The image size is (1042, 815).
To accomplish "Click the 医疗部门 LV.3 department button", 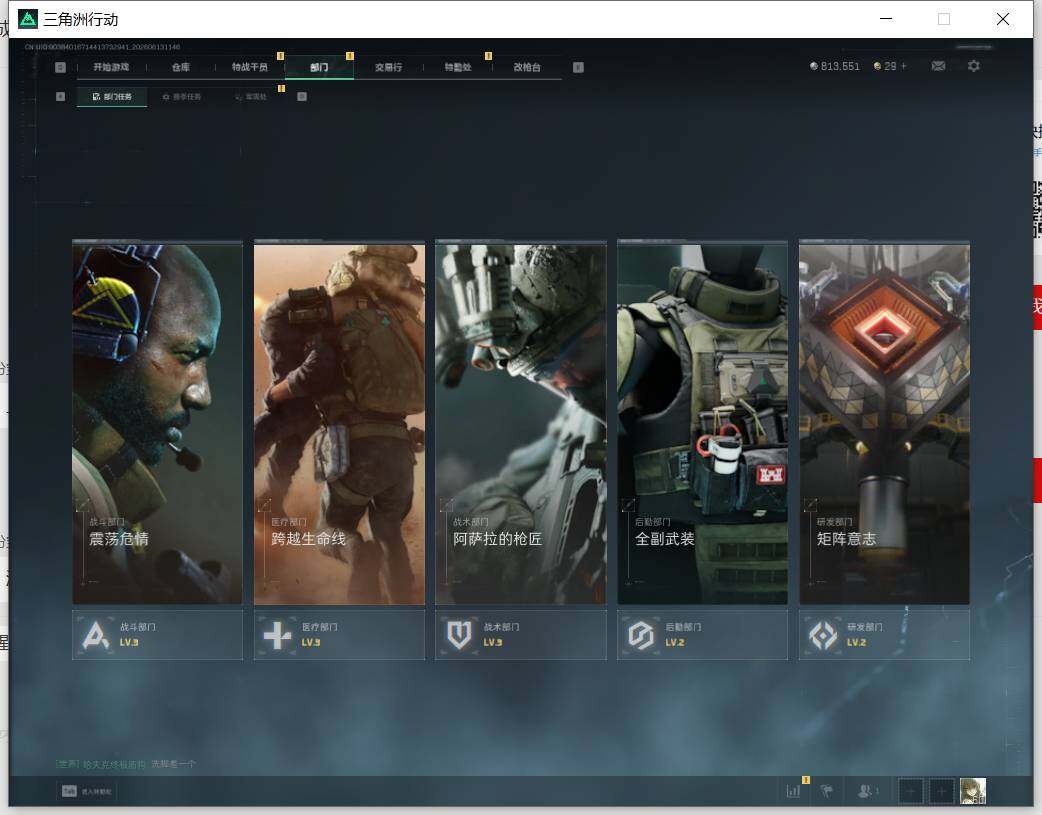I will click(340, 635).
